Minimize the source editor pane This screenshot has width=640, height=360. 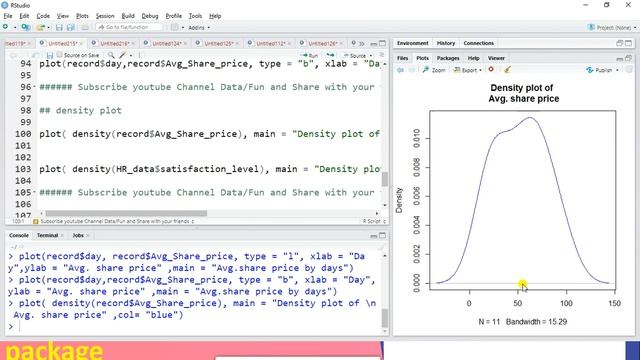[373, 43]
